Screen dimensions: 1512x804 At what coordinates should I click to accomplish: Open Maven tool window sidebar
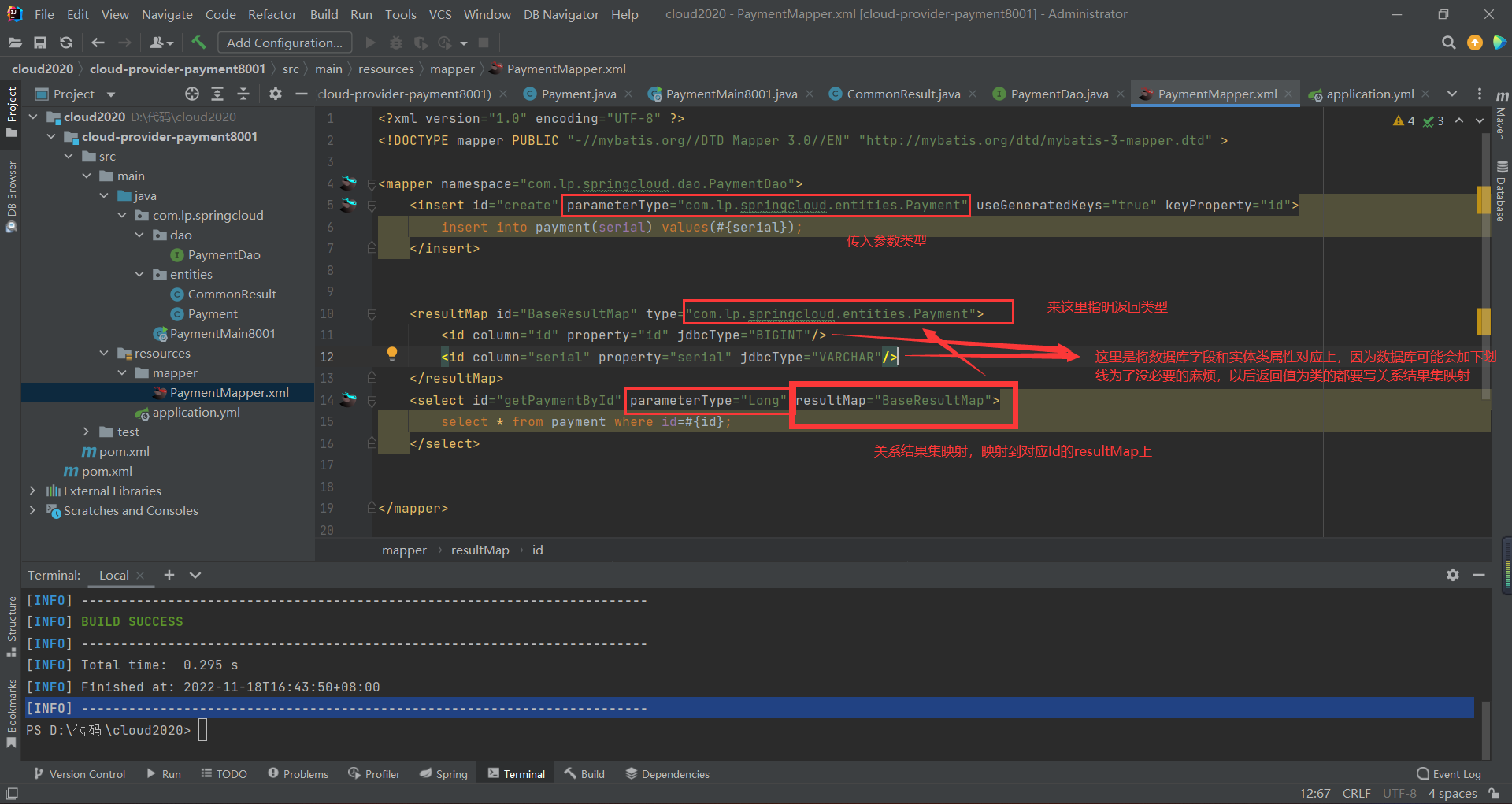pyautogui.click(x=1502, y=115)
